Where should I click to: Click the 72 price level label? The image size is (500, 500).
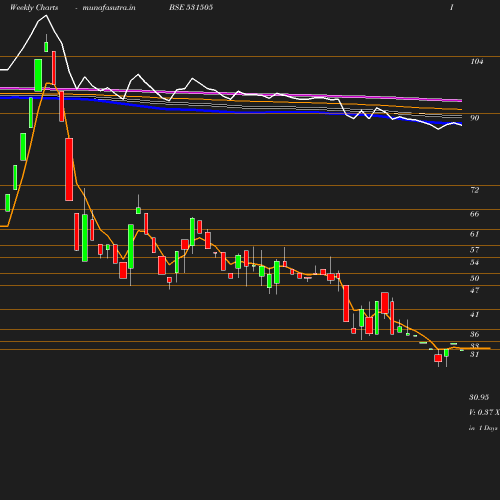coord(475,190)
